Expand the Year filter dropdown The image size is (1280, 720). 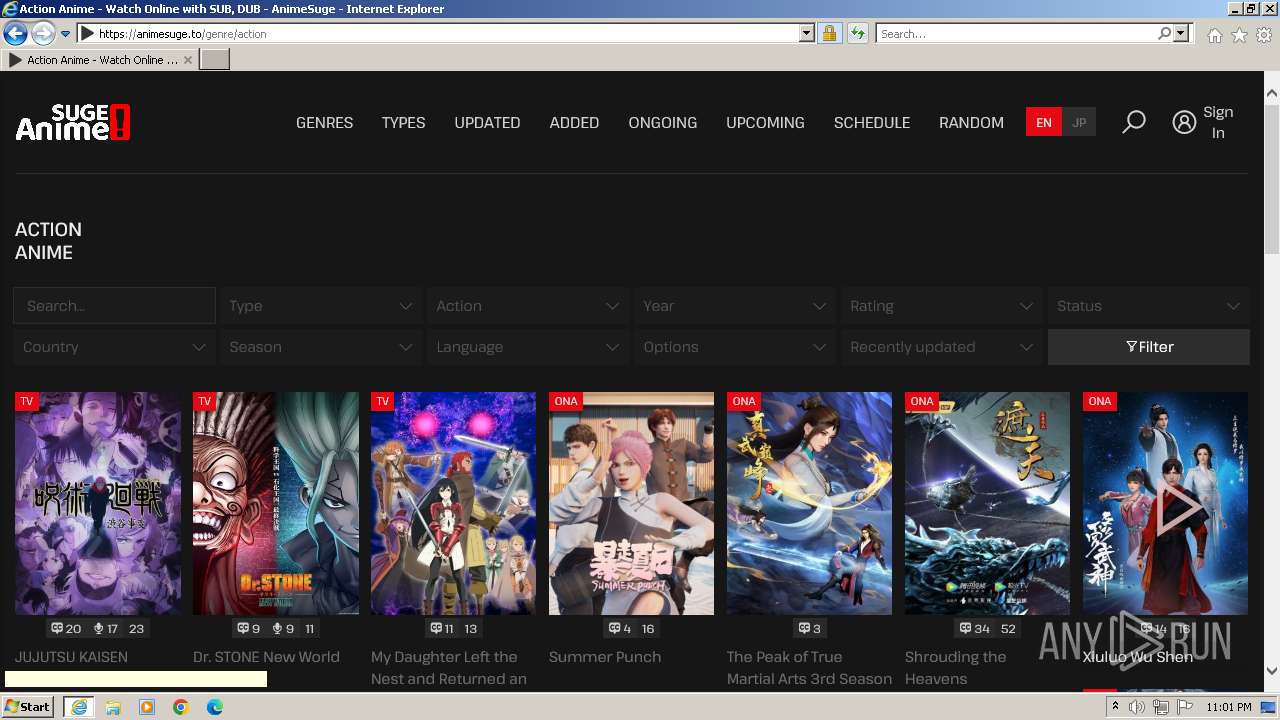coord(734,306)
